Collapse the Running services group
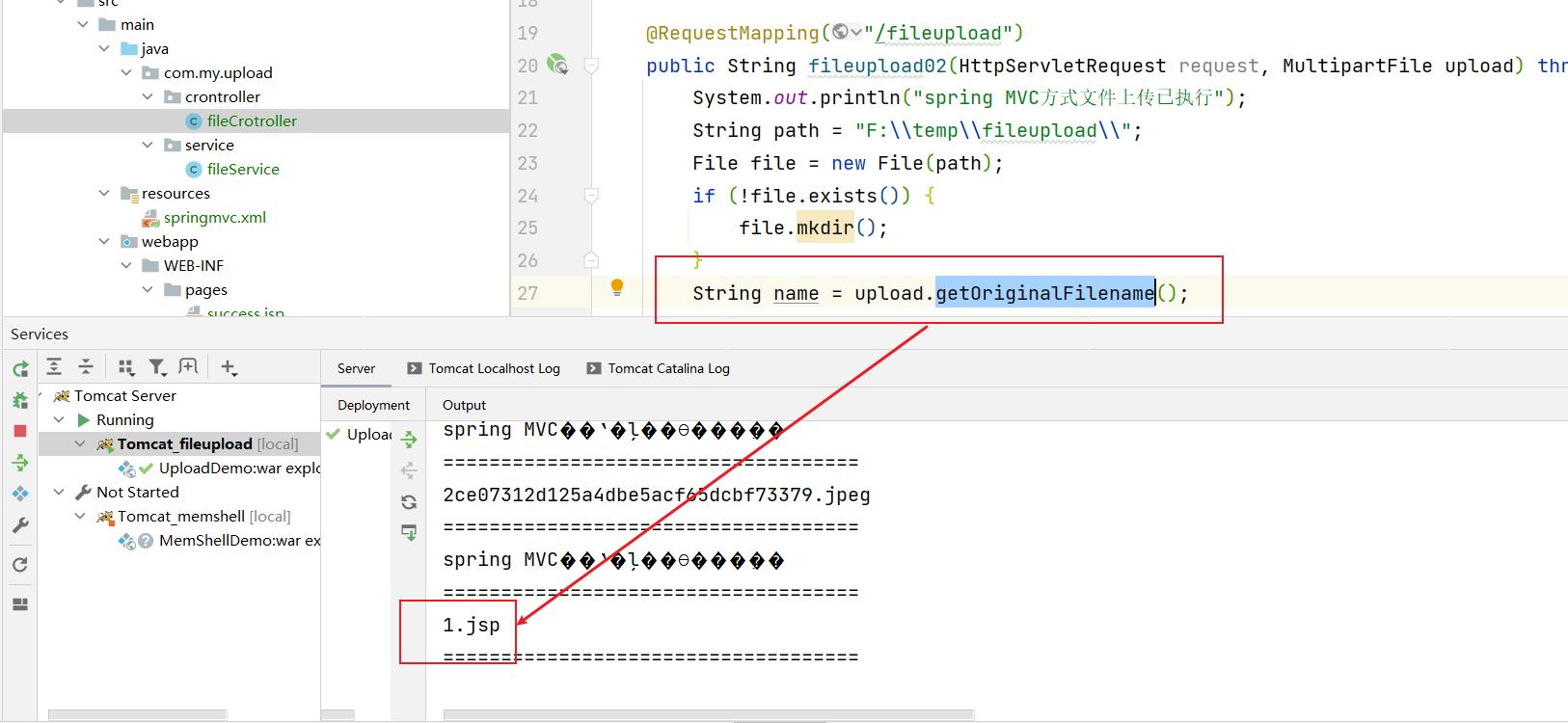This screenshot has height=723, width=1568. [59, 419]
